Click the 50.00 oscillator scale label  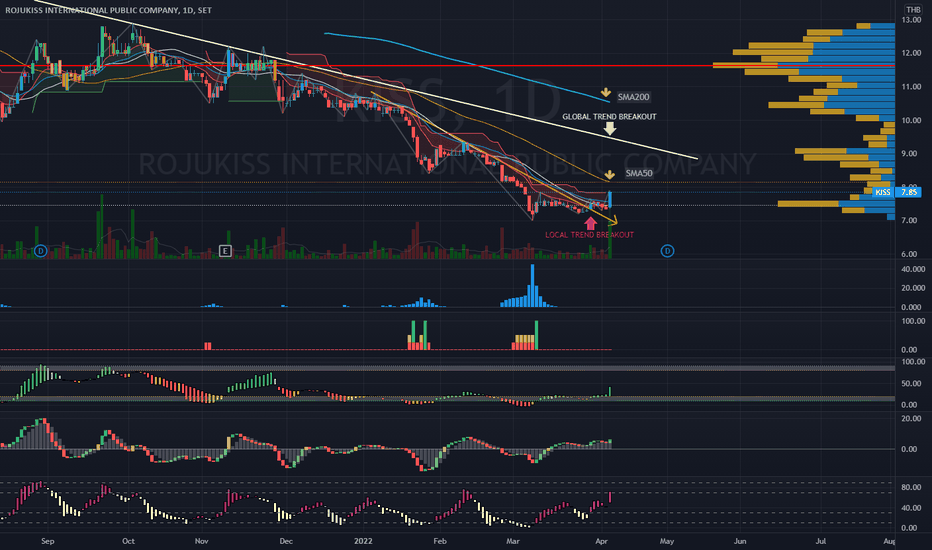pyautogui.click(x=912, y=384)
